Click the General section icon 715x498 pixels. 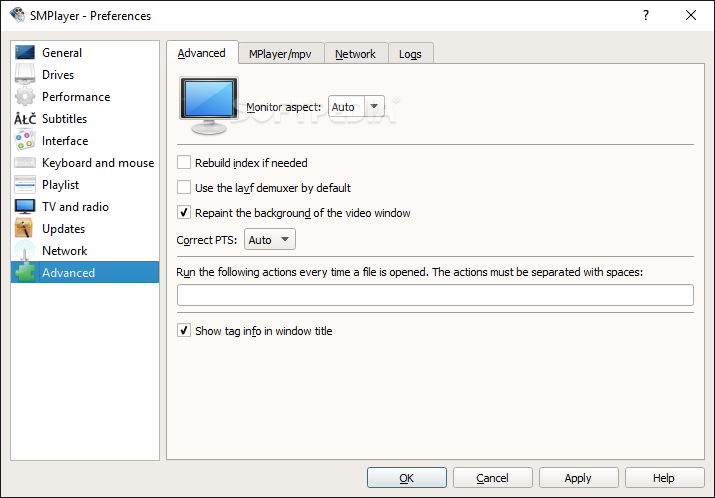pyautogui.click(x=25, y=52)
